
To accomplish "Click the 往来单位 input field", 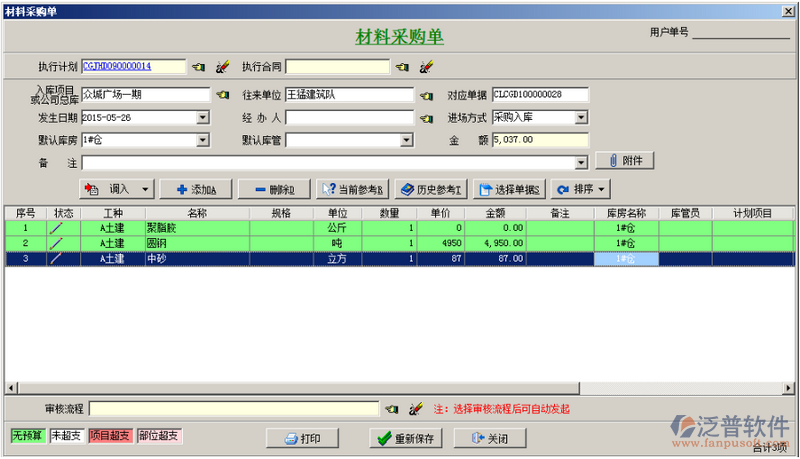I will pyautogui.click(x=349, y=95).
